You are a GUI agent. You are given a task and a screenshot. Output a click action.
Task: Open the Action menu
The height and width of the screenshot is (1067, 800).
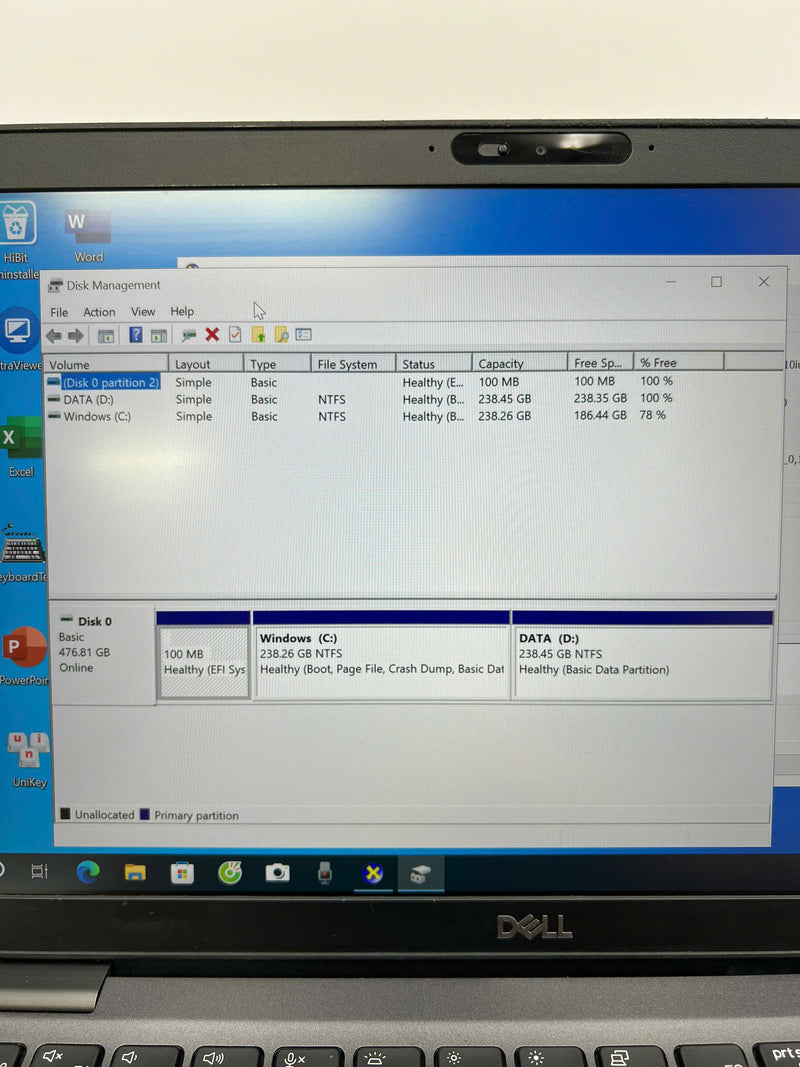coord(99,311)
